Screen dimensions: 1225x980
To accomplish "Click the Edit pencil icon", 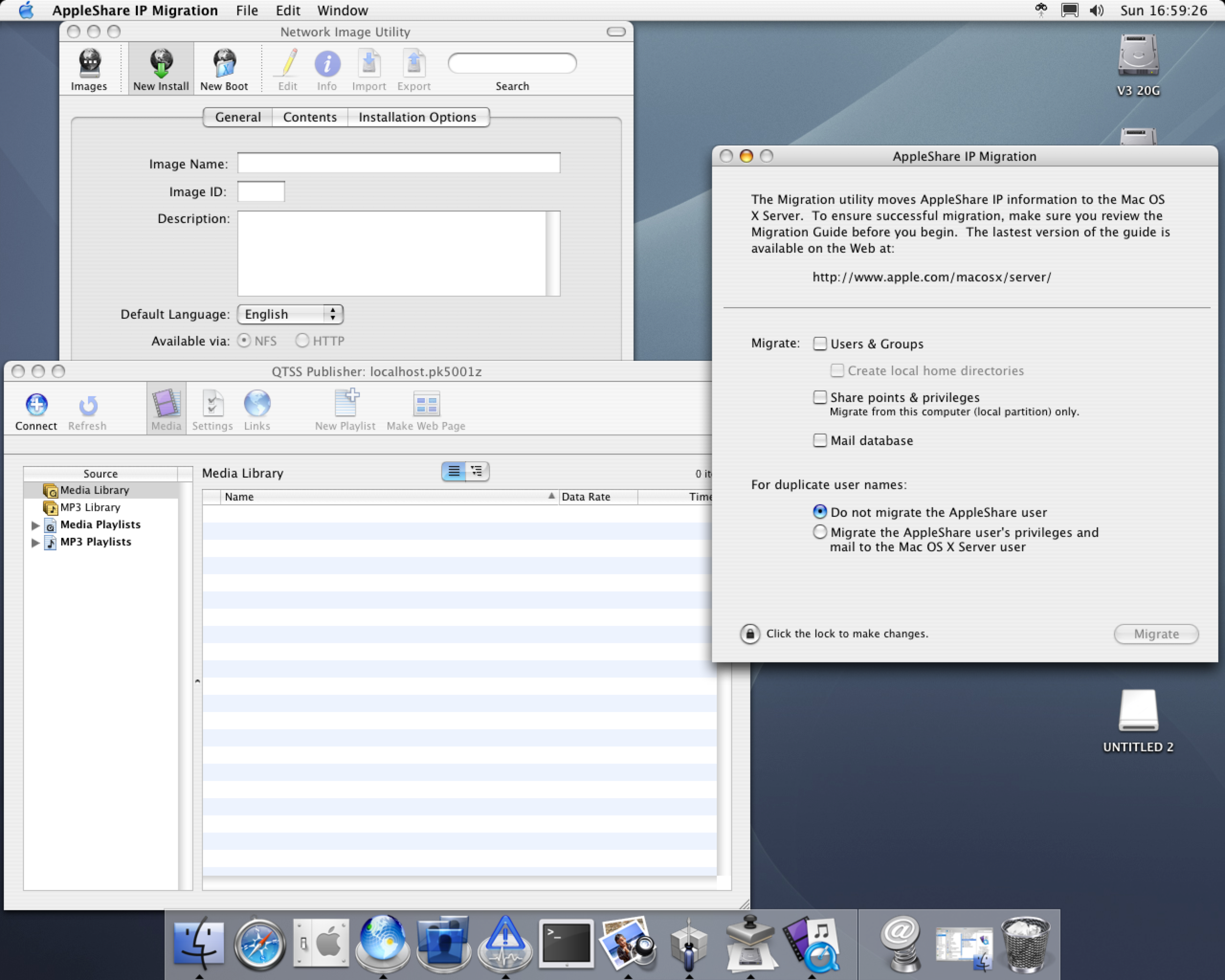I will (288, 69).
